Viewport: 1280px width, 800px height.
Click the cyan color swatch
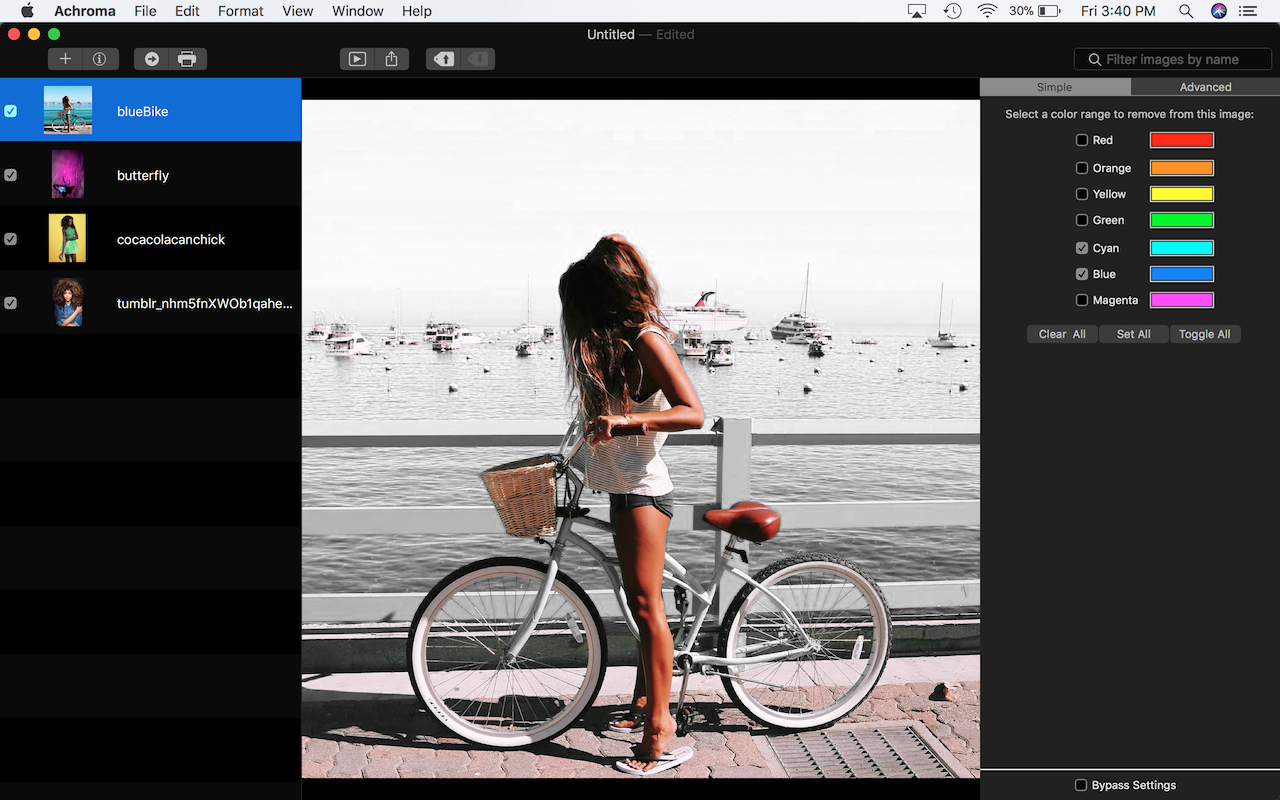1182,248
